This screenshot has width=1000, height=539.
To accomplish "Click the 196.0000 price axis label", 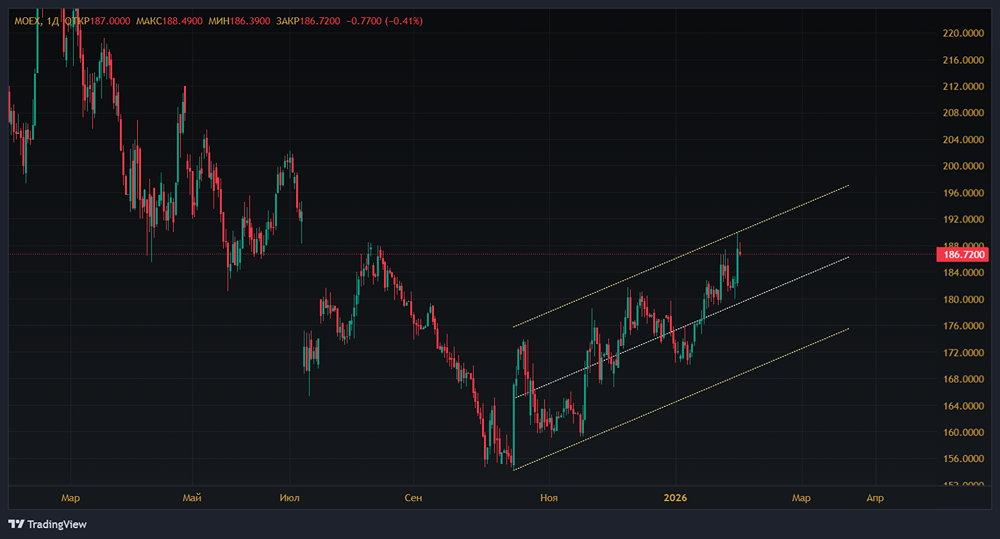I will click(963, 193).
